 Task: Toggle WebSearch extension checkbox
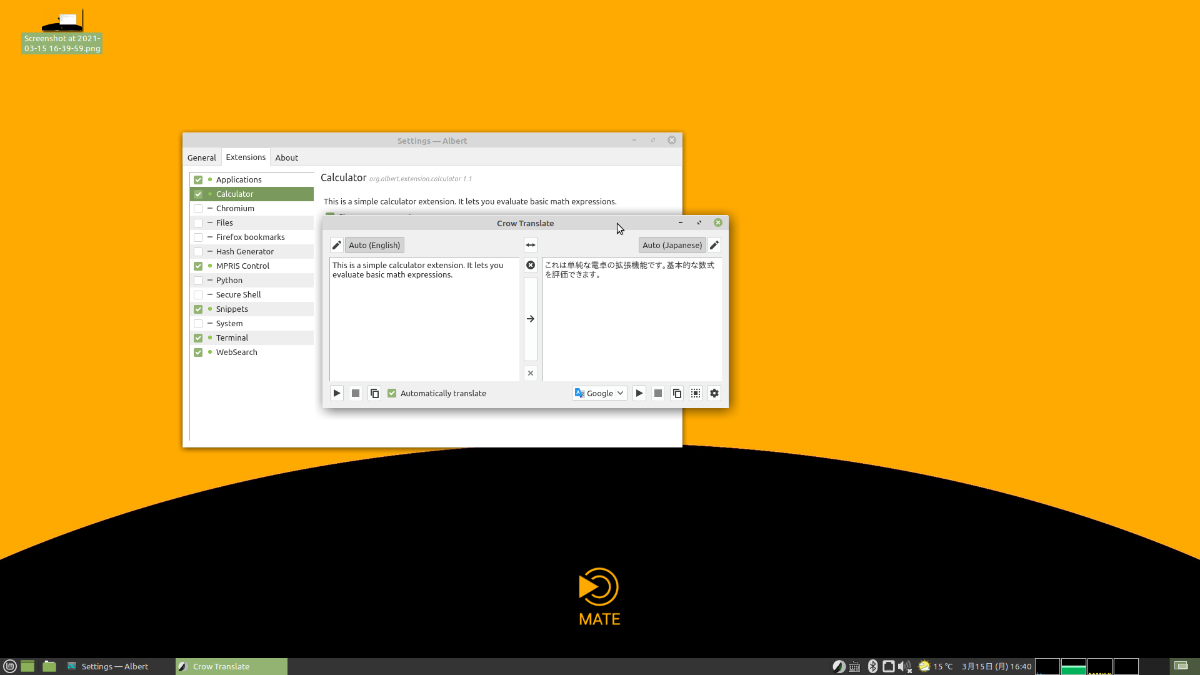click(198, 352)
